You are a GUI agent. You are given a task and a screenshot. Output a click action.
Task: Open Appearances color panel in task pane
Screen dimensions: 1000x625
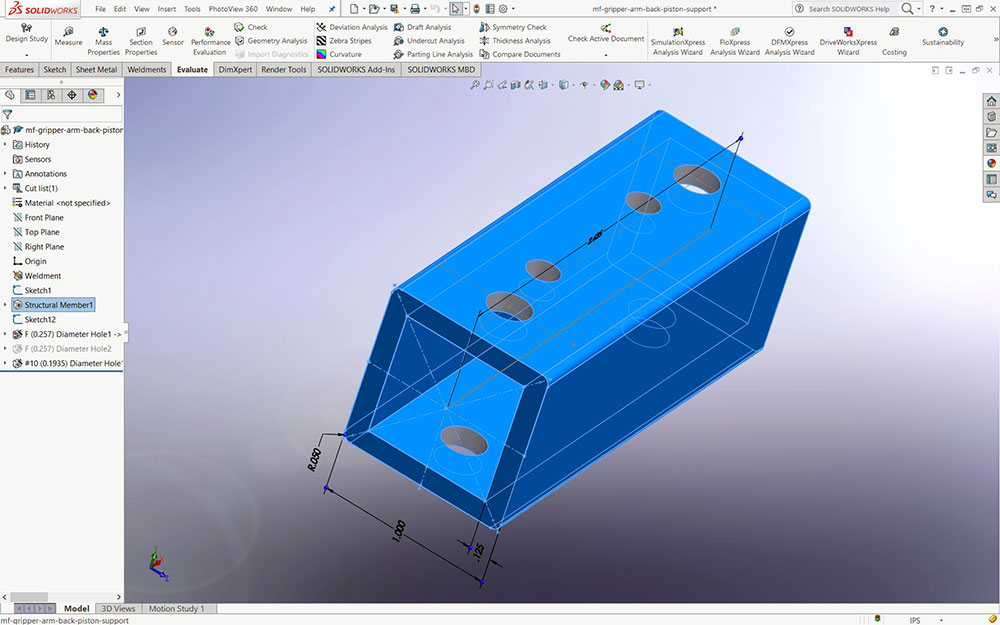click(x=991, y=163)
